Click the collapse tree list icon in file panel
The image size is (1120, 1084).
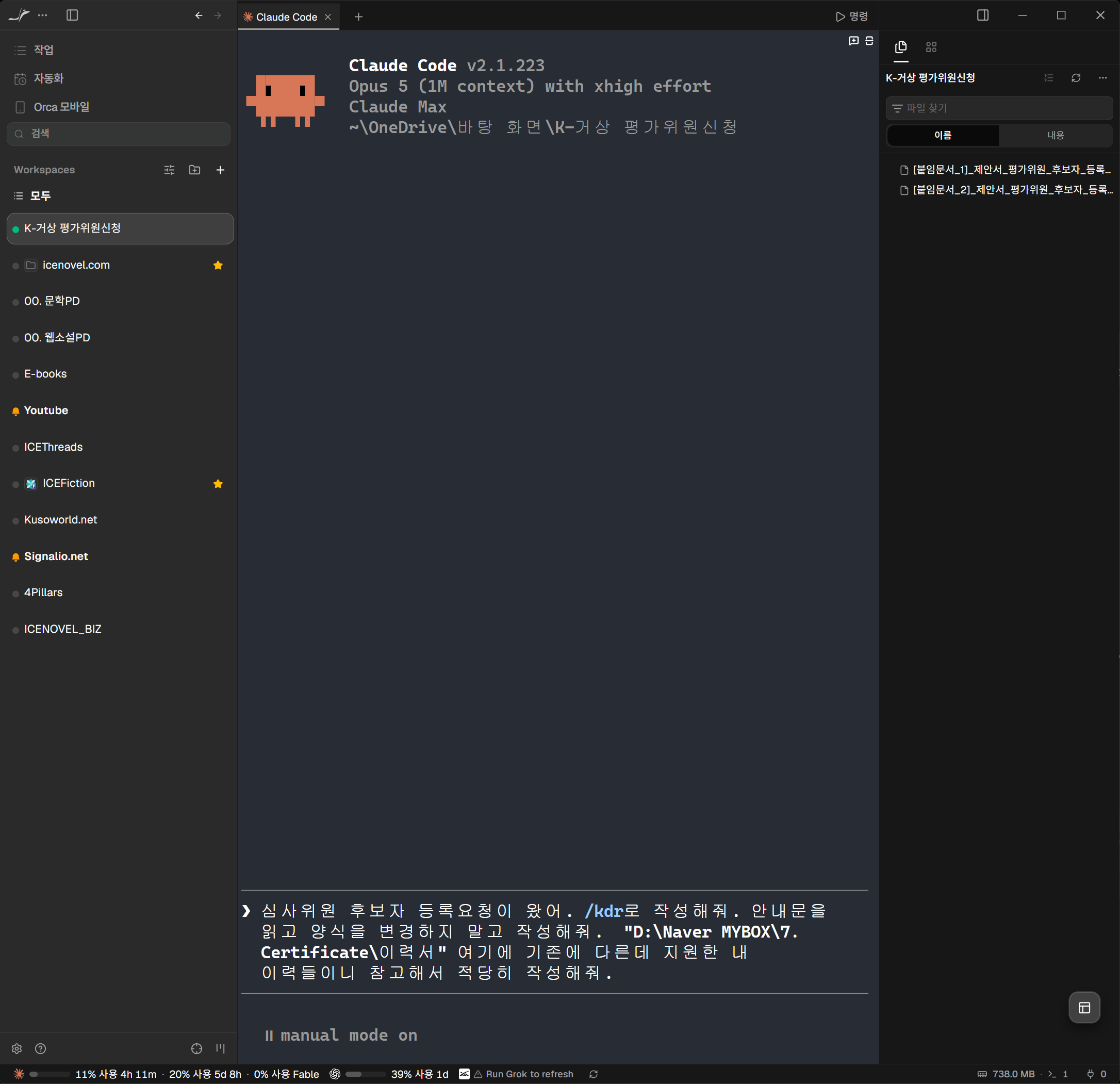point(1048,78)
